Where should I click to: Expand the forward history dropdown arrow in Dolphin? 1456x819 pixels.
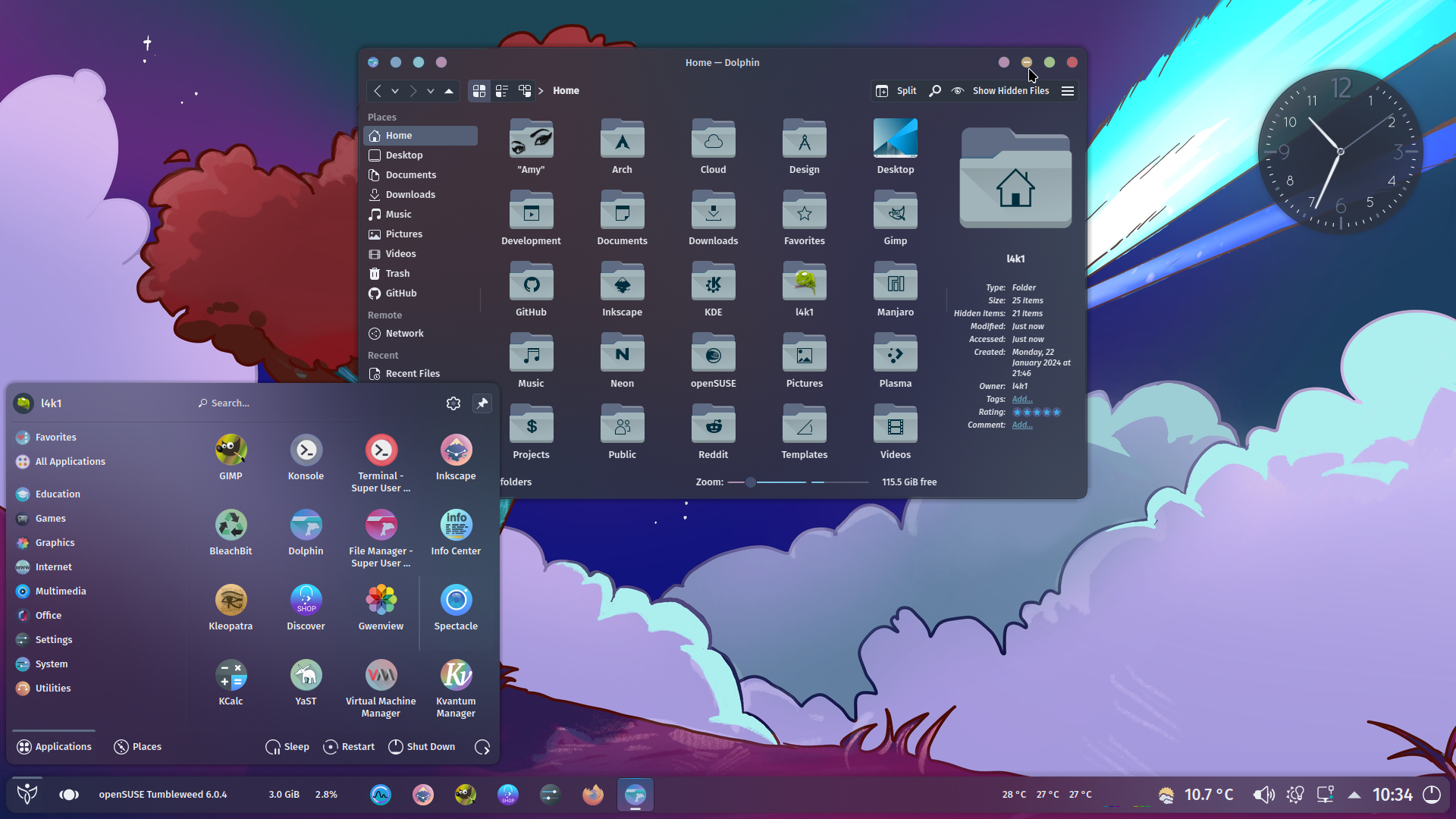[x=431, y=91]
